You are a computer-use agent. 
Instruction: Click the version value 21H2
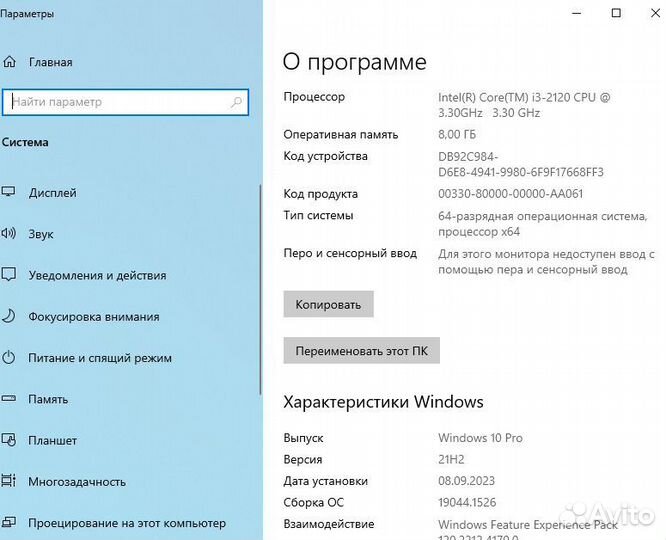click(x=451, y=459)
